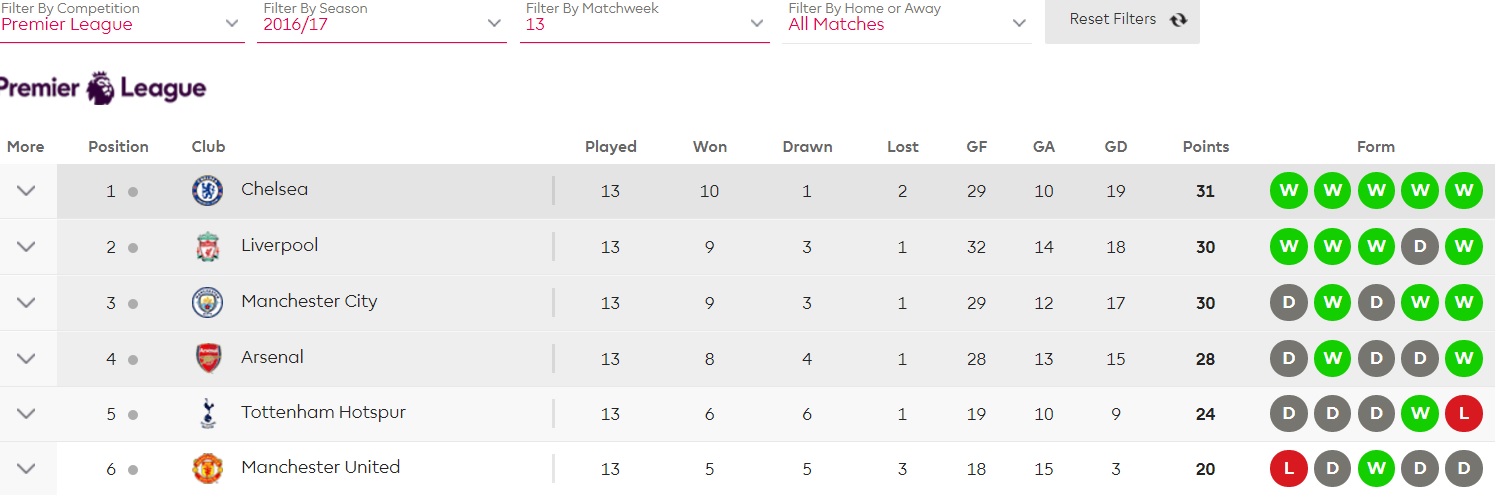Click the Liverpool club crest icon
1503x501 pixels.
point(207,246)
